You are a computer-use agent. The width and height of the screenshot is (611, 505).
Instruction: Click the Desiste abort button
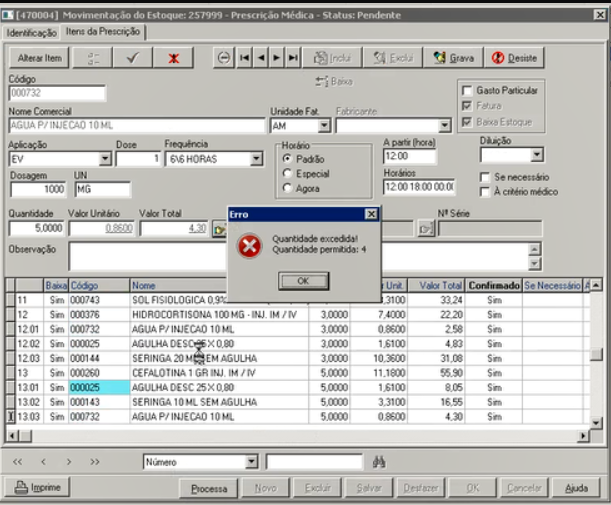(x=514, y=58)
